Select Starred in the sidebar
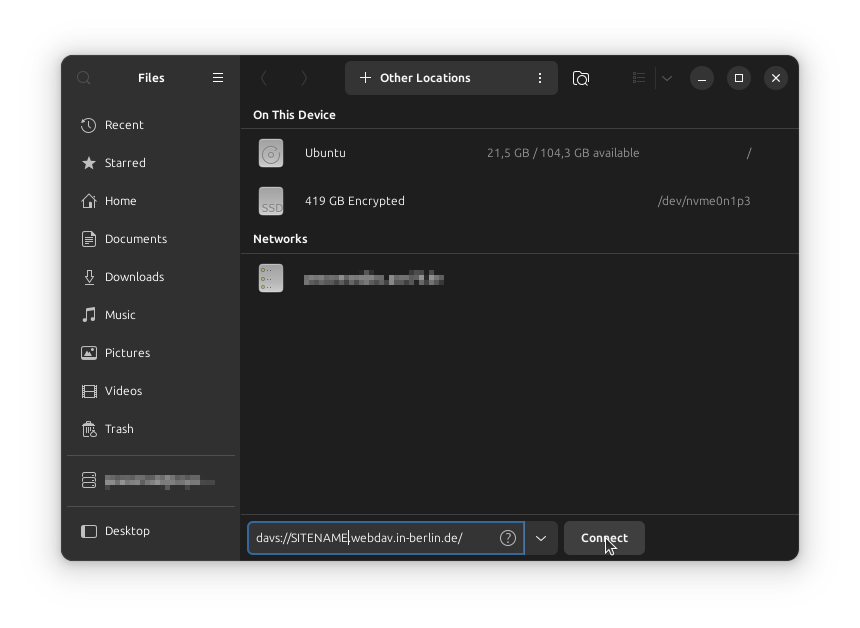Screen dimensions: 860x628 point(125,163)
